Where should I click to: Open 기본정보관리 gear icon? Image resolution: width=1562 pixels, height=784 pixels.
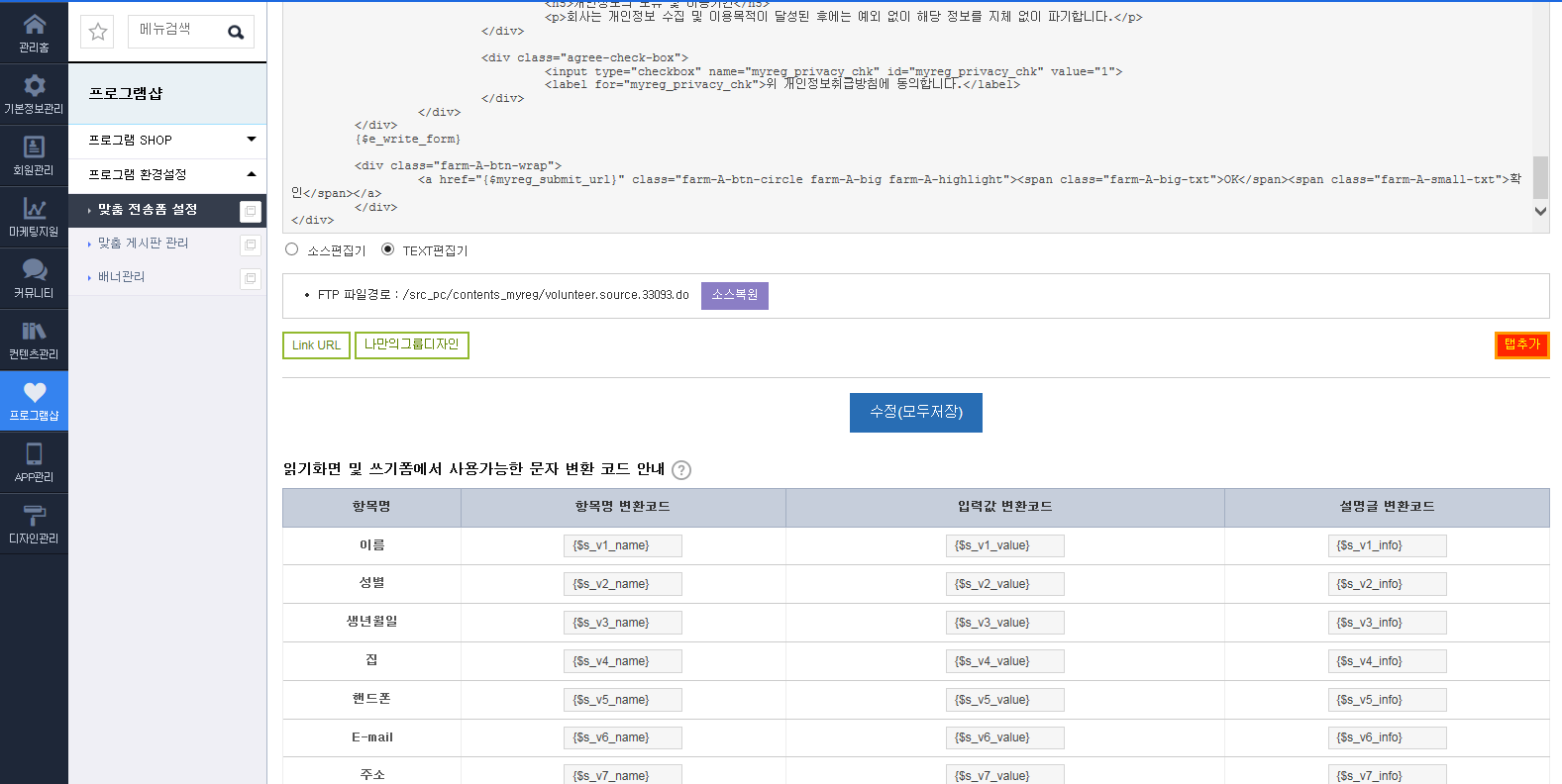[34, 85]
